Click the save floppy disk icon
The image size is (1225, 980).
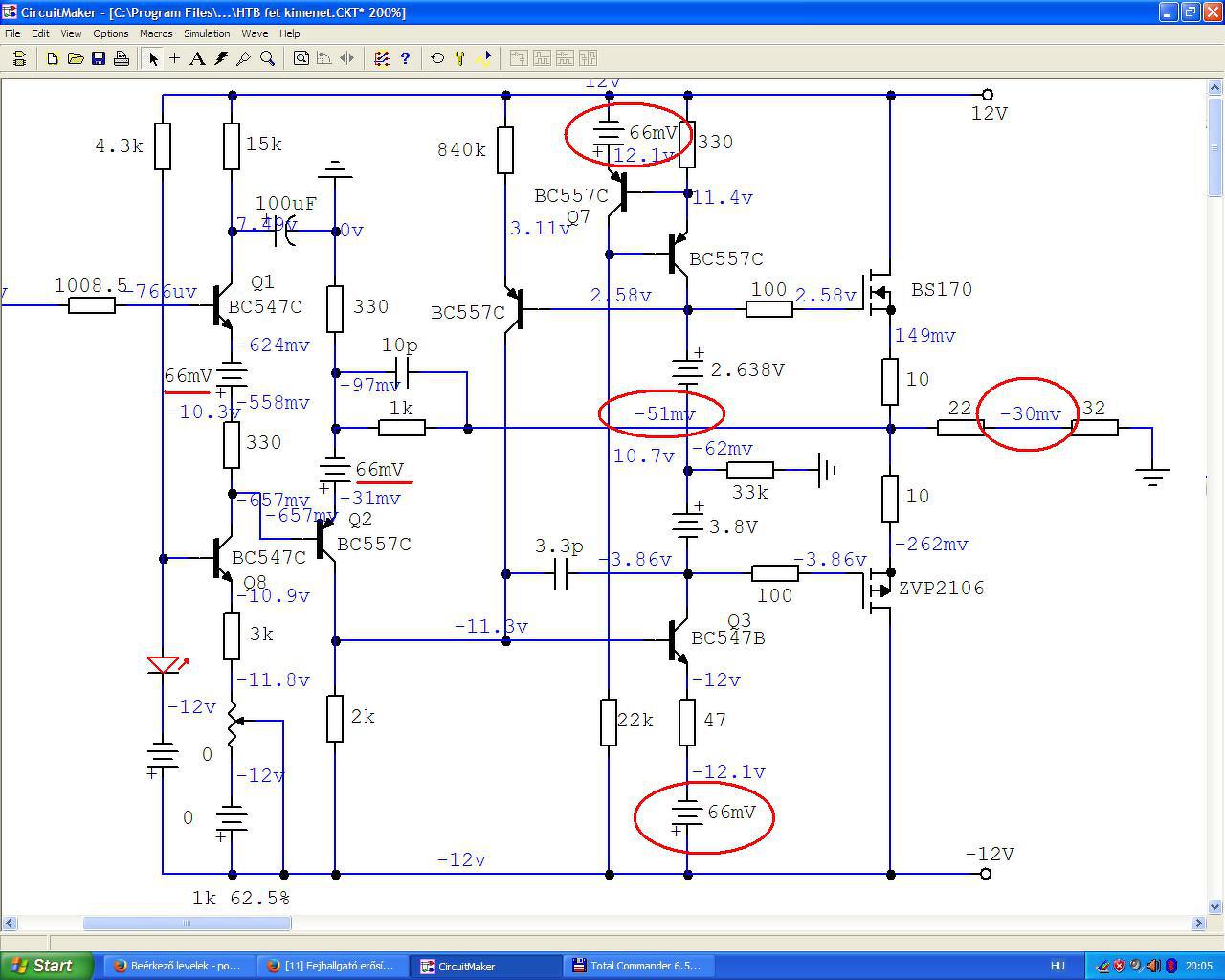pos(99,58)
